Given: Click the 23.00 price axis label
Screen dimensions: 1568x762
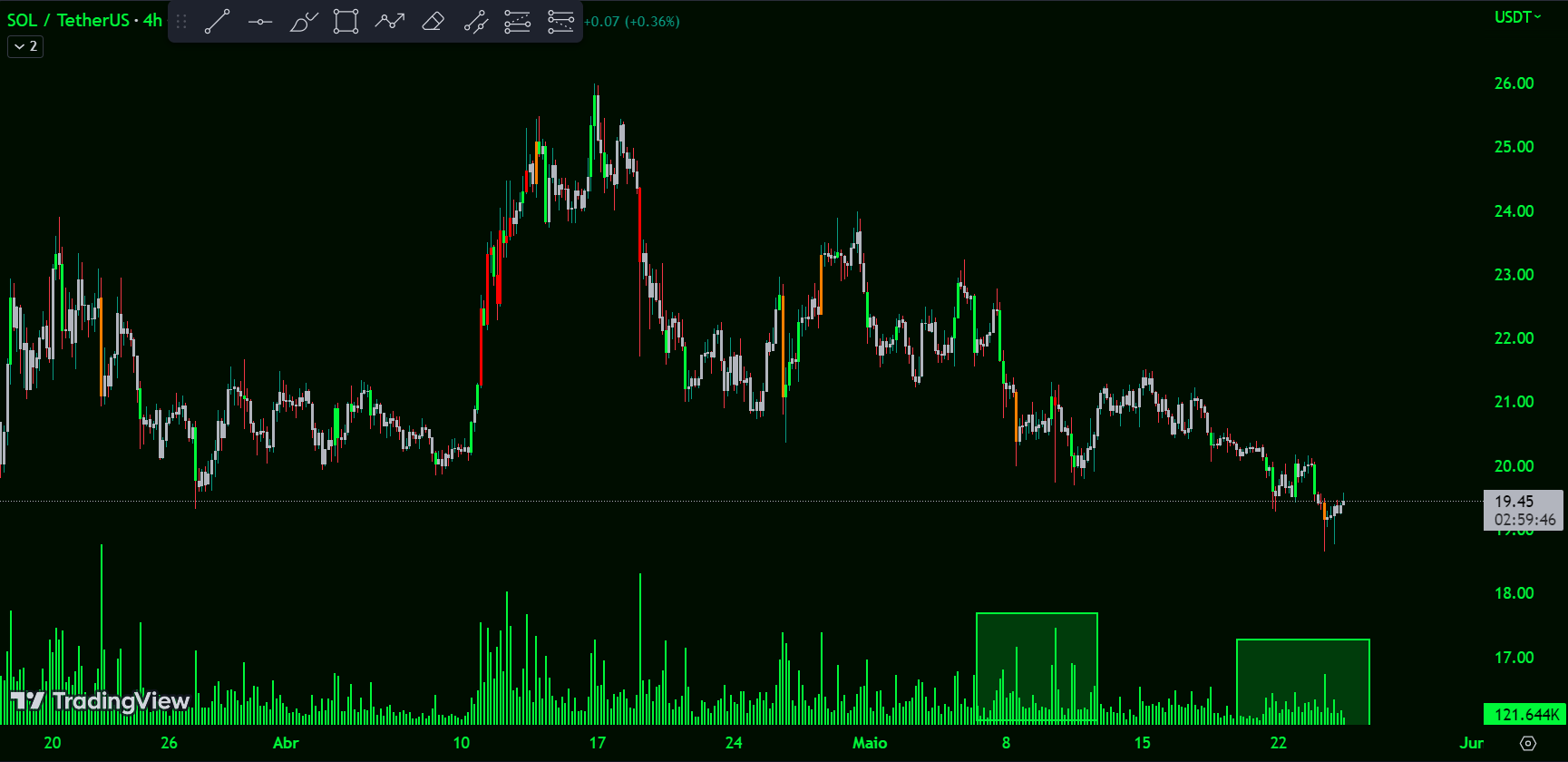Looking at the screenshot, I should [x=1514, y=275].
